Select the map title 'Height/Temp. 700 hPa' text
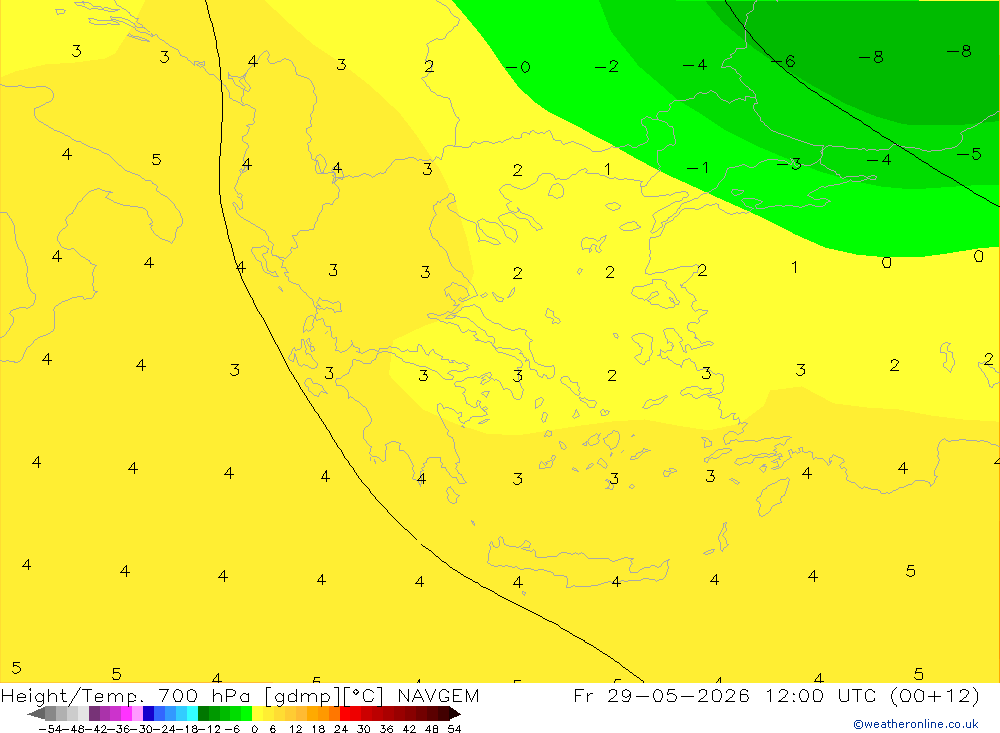The width and height of the screenshot is (1000, 733). pos(126,696)
